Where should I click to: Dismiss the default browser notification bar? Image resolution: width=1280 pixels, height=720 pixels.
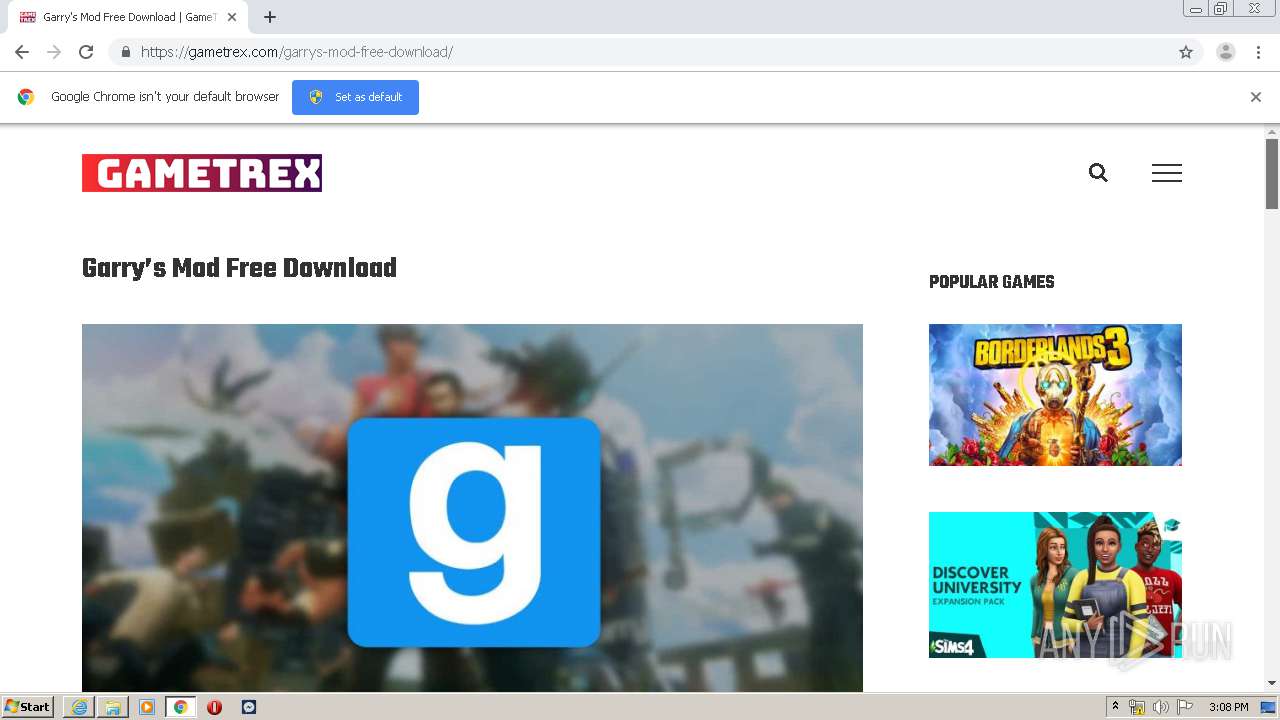pyautogui.click(x=1256, y=97)
